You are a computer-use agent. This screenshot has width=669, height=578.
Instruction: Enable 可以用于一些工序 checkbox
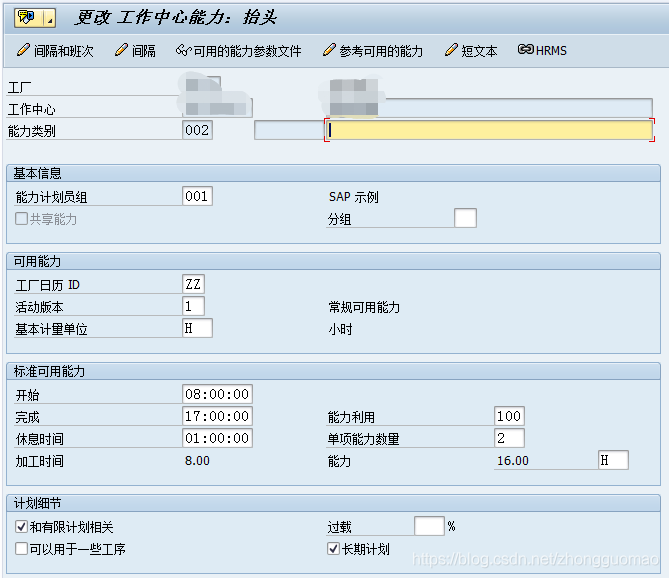pyautogui.click(x=22, y=549)
